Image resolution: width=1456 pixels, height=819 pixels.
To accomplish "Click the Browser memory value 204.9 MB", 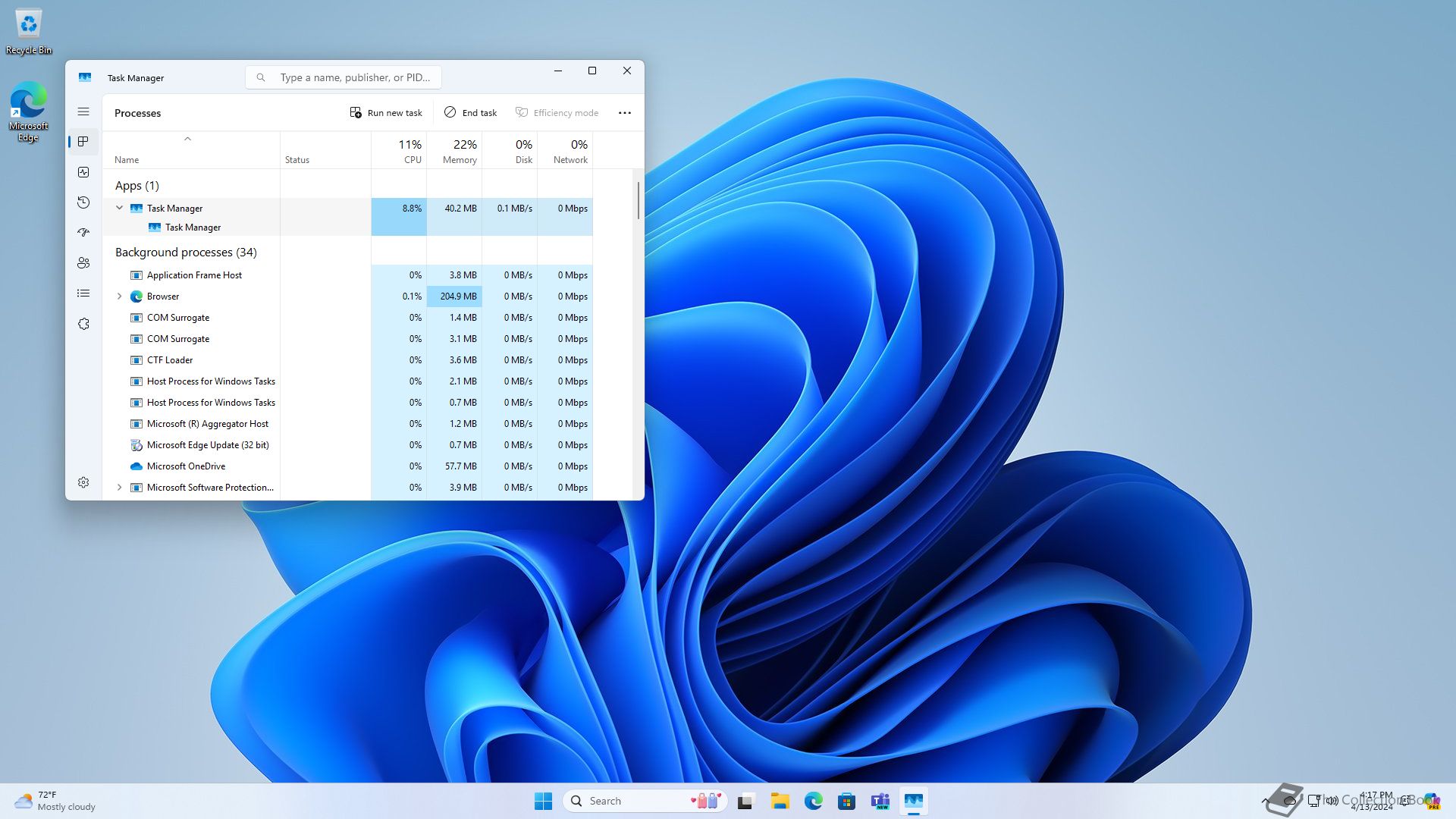I will [458, 297].
